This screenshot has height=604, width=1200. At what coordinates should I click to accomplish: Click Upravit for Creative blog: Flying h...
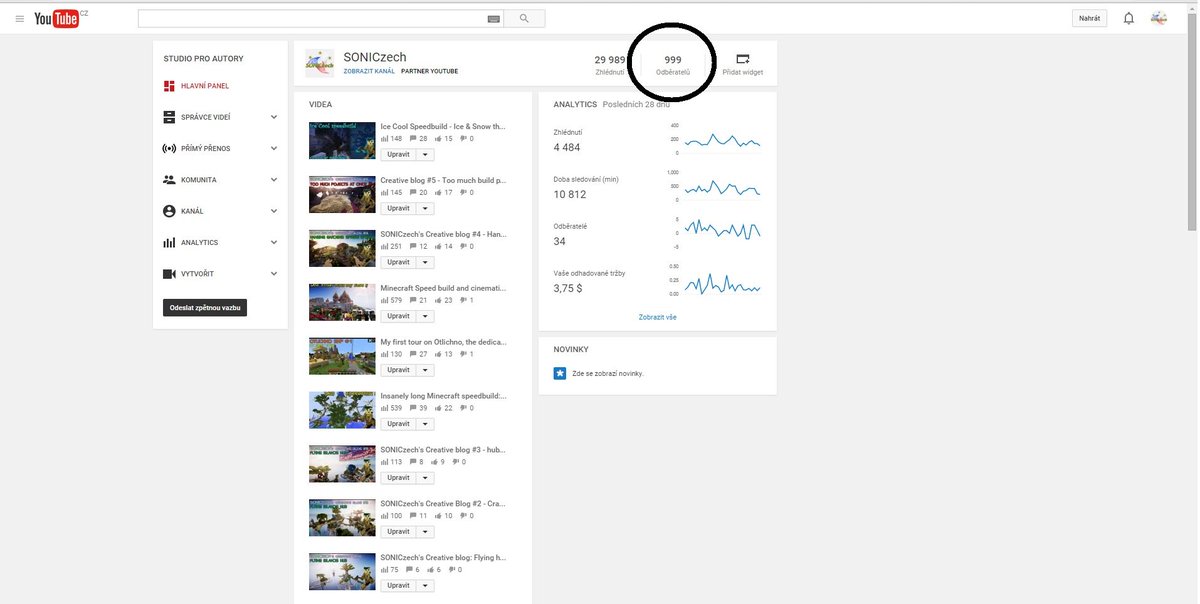(x=398, y=585)
